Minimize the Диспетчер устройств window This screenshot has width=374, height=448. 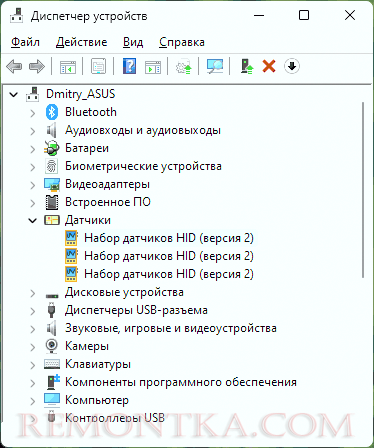tap(259, 15)
